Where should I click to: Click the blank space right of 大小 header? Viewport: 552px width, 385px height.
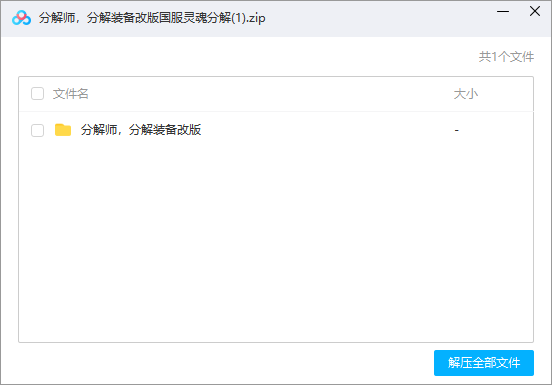pyautogui.click(x=506, y=94)
